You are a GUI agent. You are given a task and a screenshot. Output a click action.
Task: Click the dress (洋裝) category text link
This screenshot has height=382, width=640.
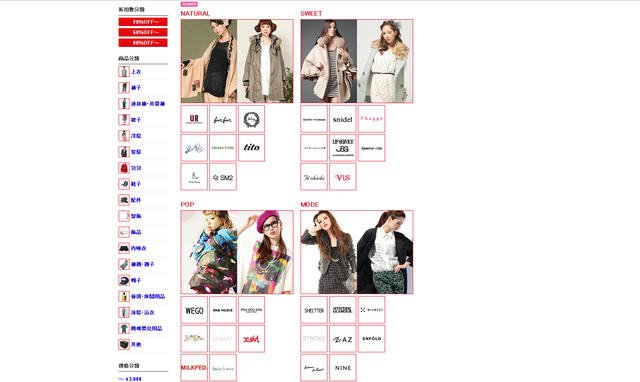[136, 136]
